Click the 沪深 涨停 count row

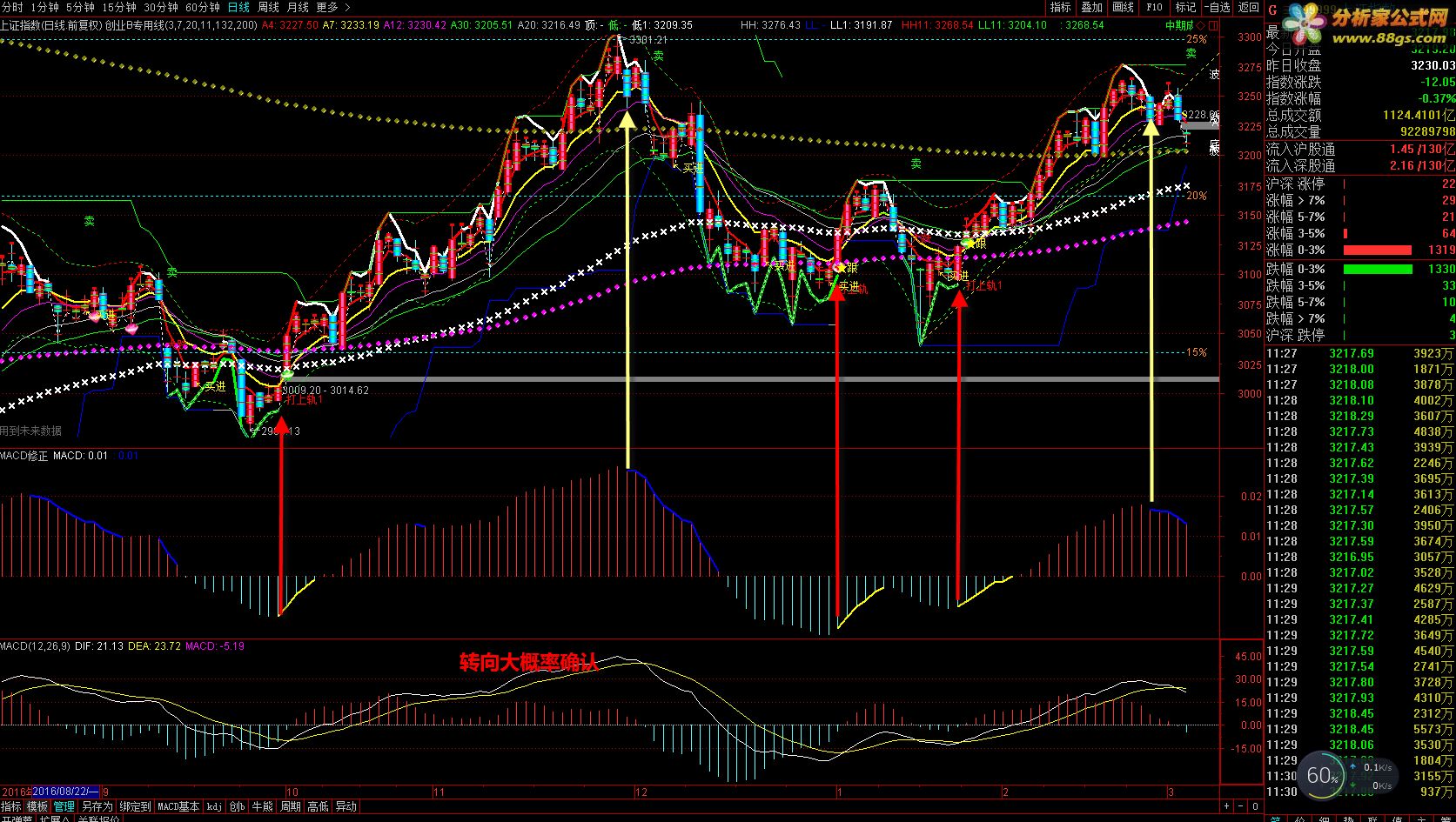coord(1360,184)
